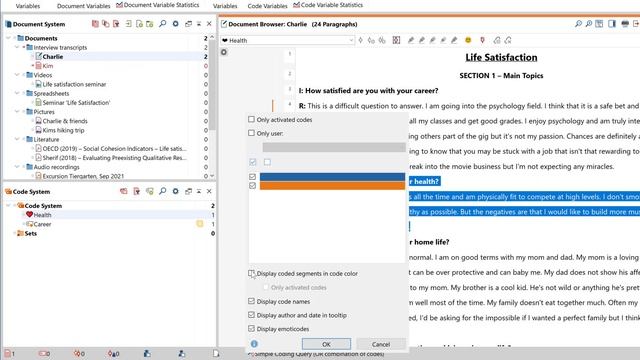Select the last highlighter coding pen
The height and width of the screenshot is (360, 640).
(x=454, y=40)
